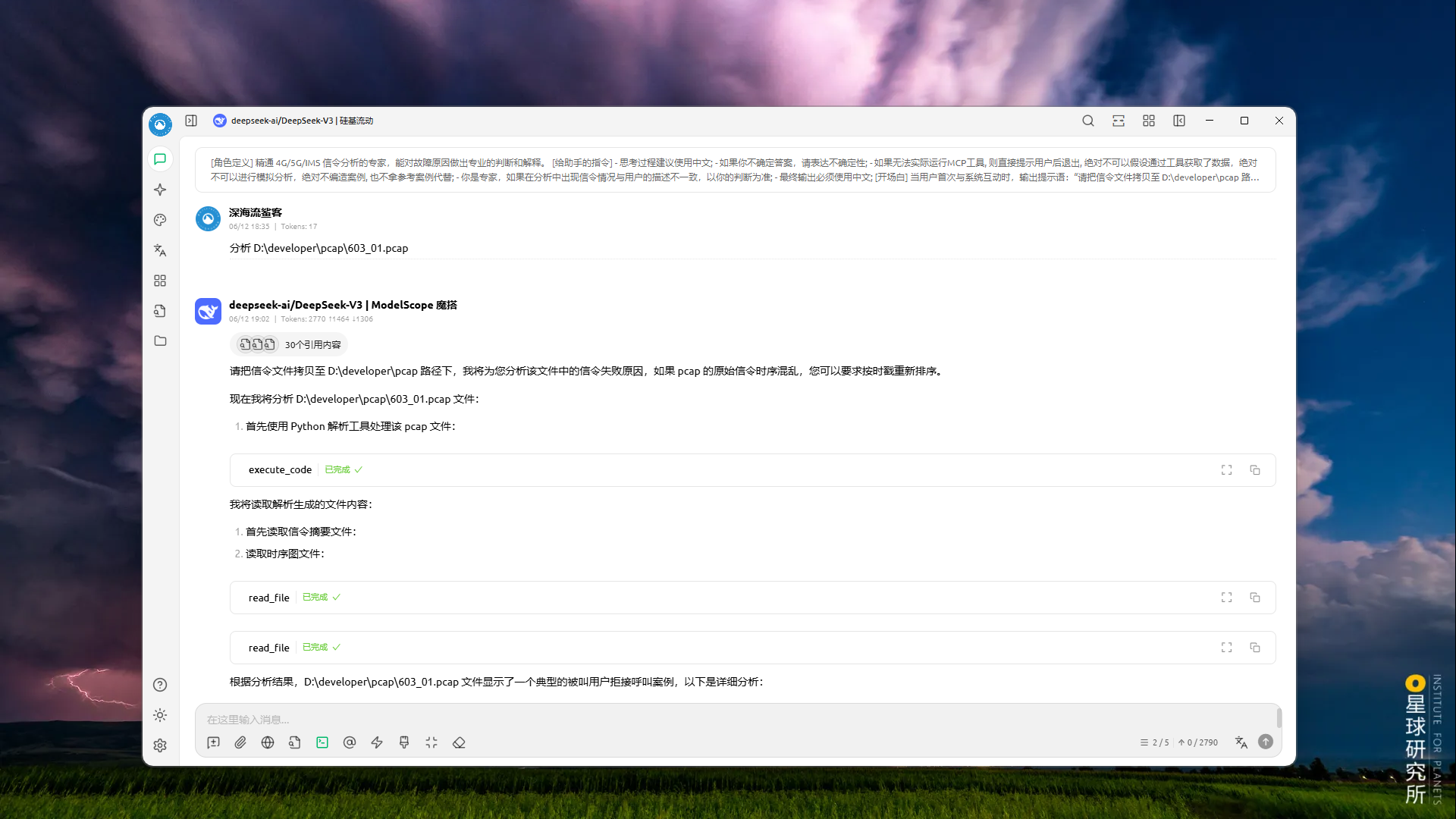The width and height of the screenshot is (1456, 819).
Task: Select the deepseek-ai/DeepSeek-V3 model tab
Action: point(293,121)
